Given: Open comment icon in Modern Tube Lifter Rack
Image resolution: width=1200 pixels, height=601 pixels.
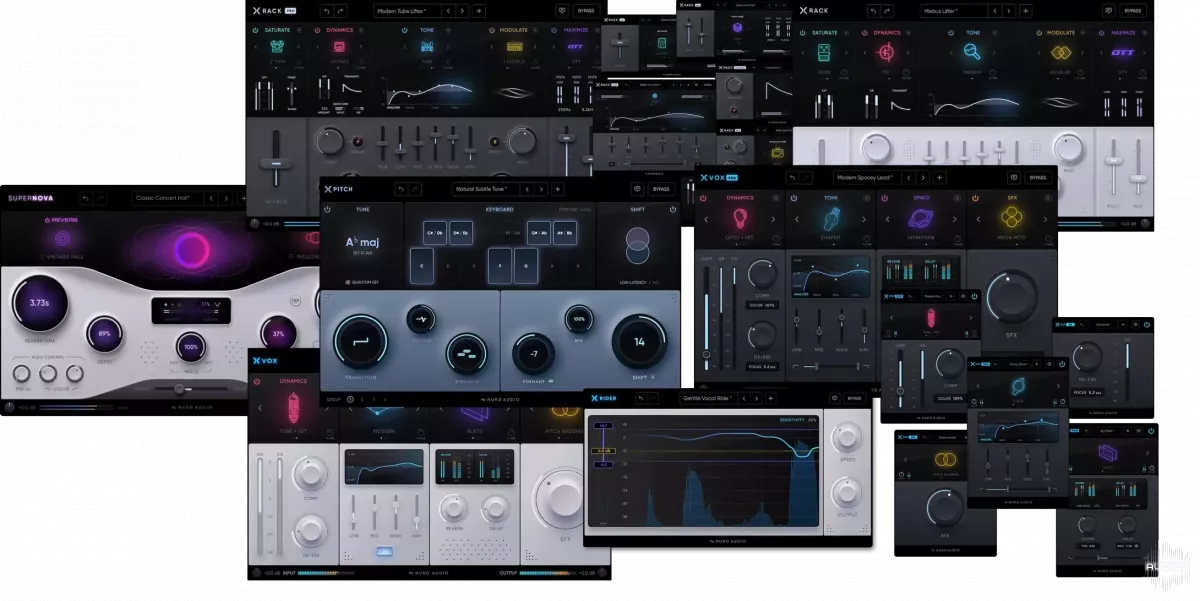Looking at the screenshot, I should pos(560,11).
